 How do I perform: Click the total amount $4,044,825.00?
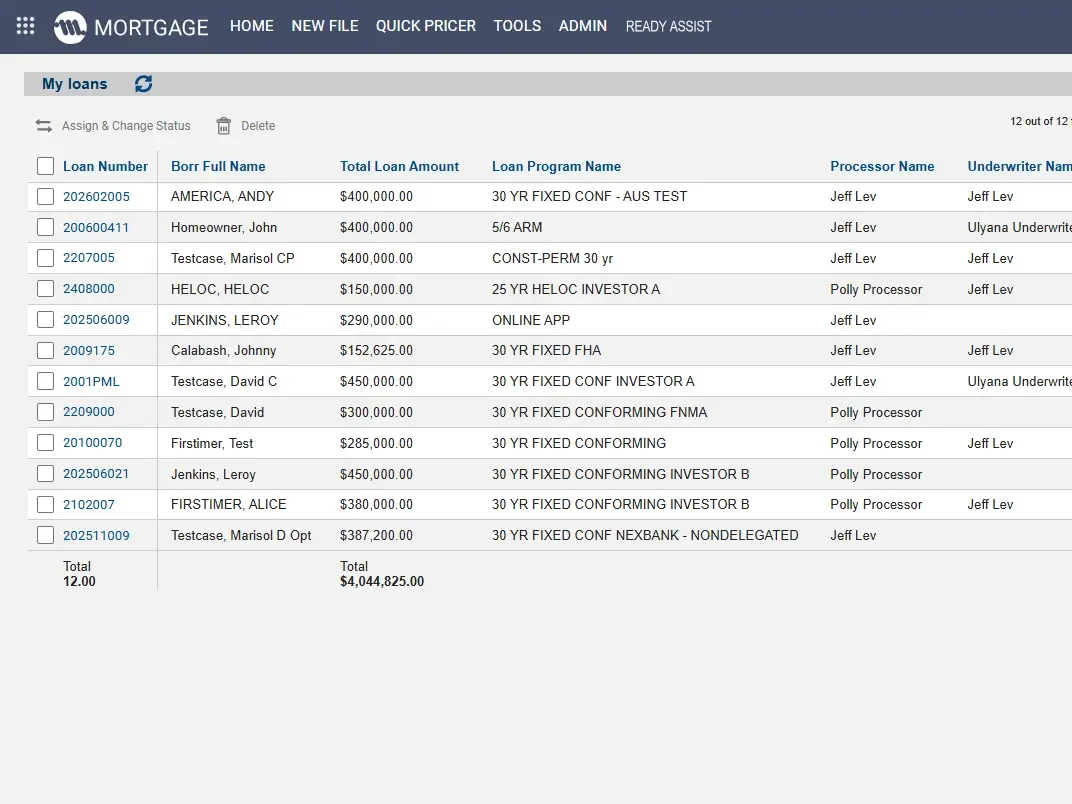click(x=382, y=581)
